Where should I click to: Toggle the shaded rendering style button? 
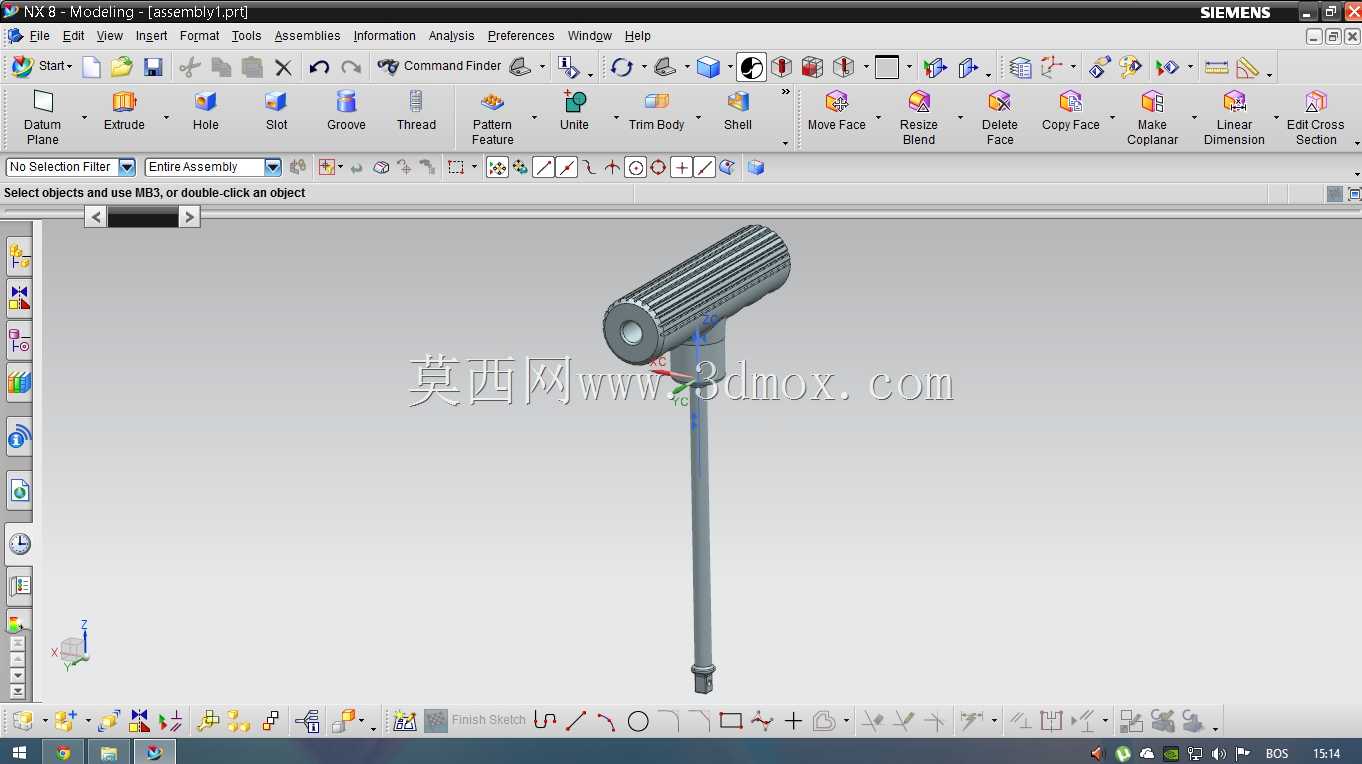[752, 67]
